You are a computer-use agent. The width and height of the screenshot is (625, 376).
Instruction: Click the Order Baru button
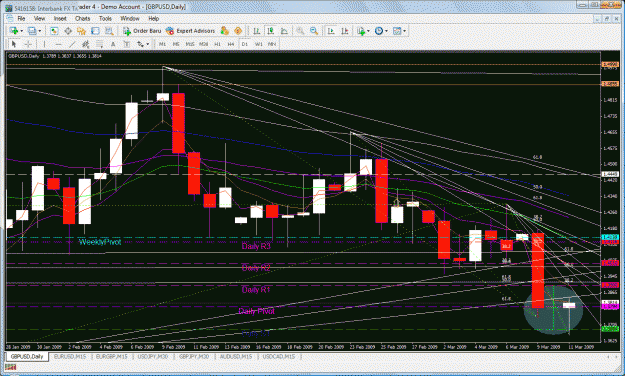click(142, 31)
